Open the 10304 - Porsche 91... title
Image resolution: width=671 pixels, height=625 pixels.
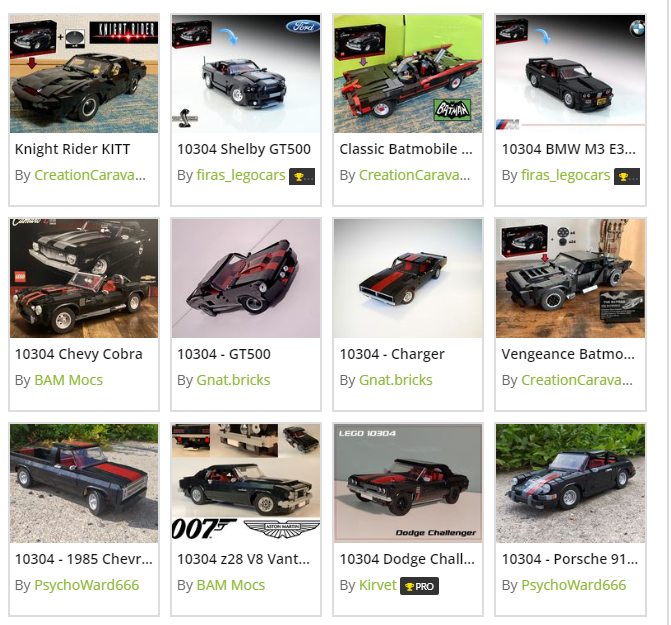coord(570,559)
